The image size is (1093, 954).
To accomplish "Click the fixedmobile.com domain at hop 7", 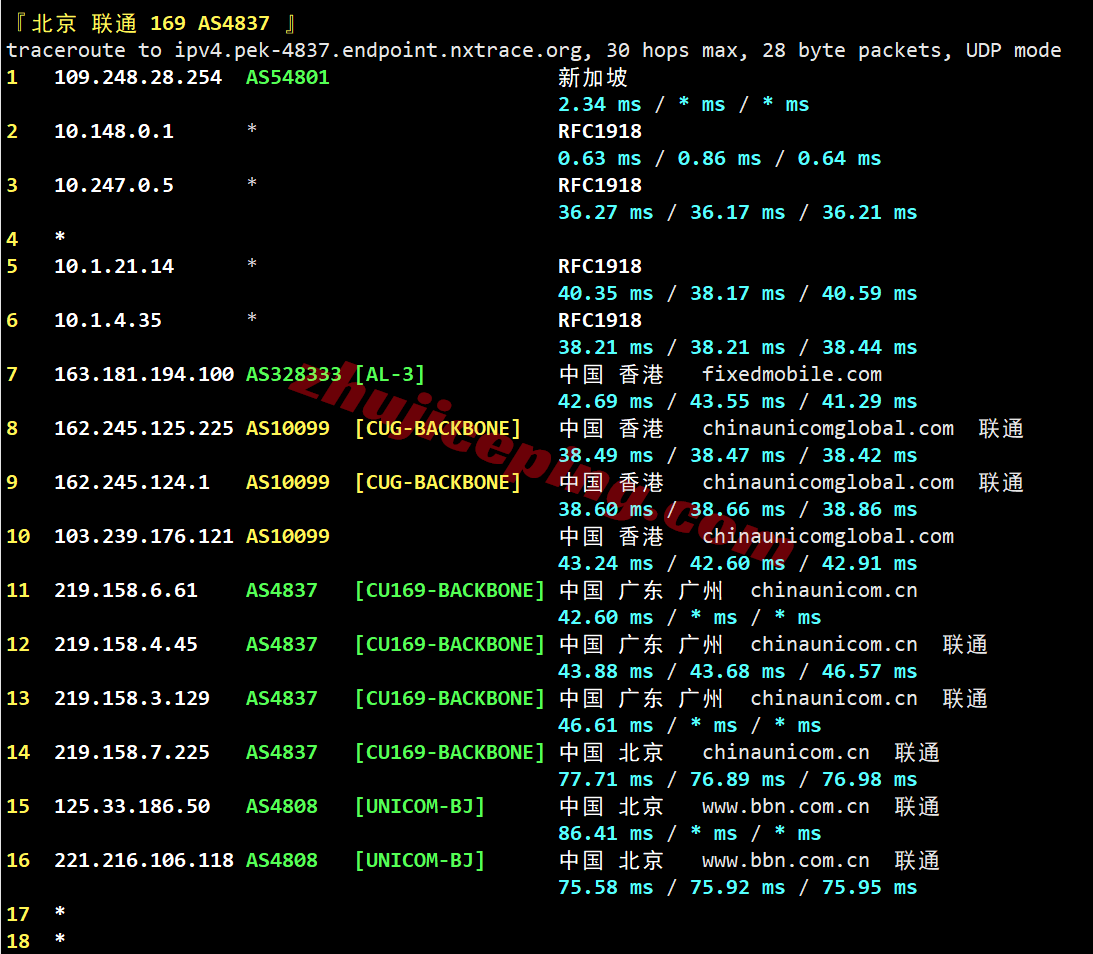I will point(792,374).
